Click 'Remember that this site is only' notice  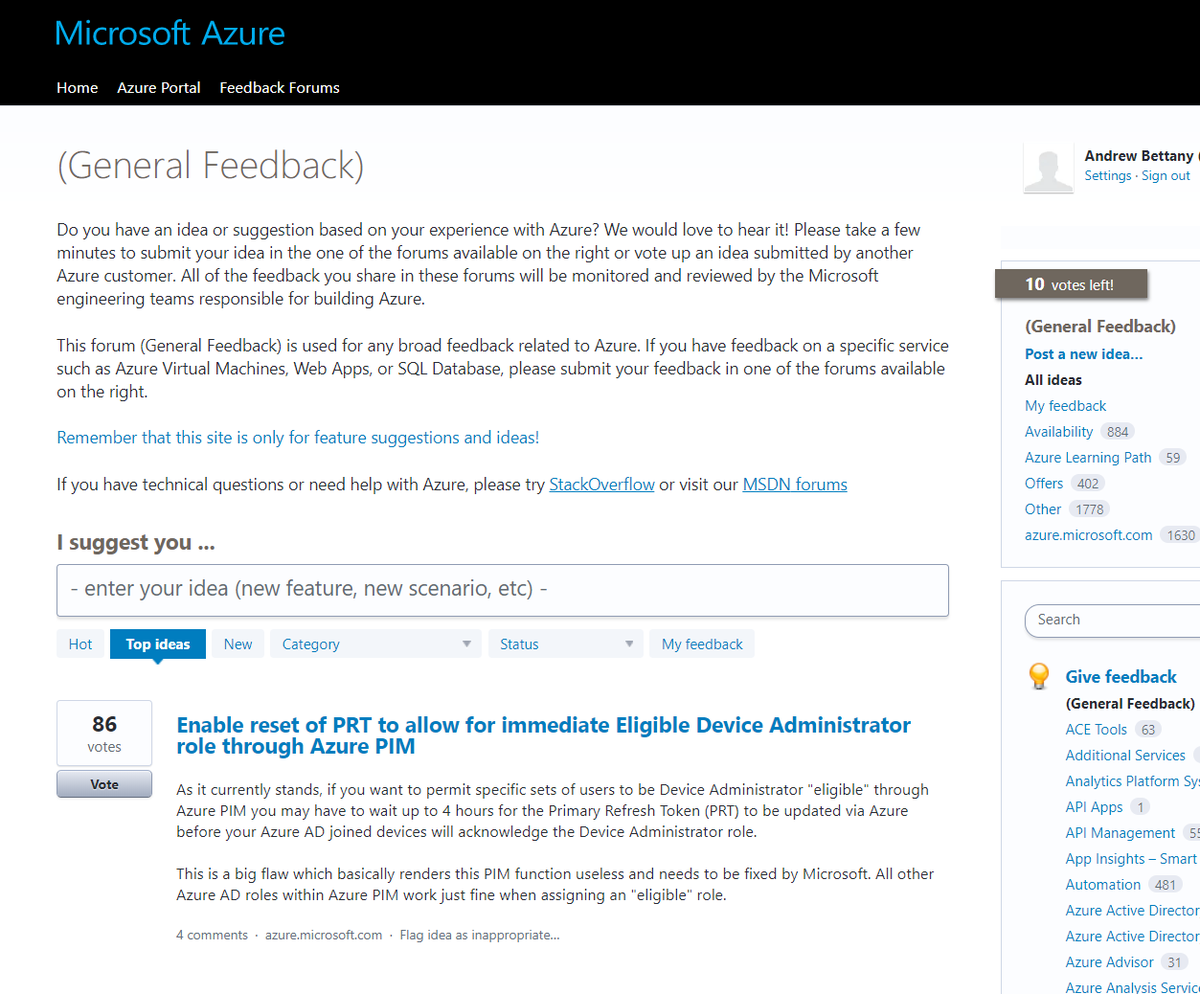point(298,438)
